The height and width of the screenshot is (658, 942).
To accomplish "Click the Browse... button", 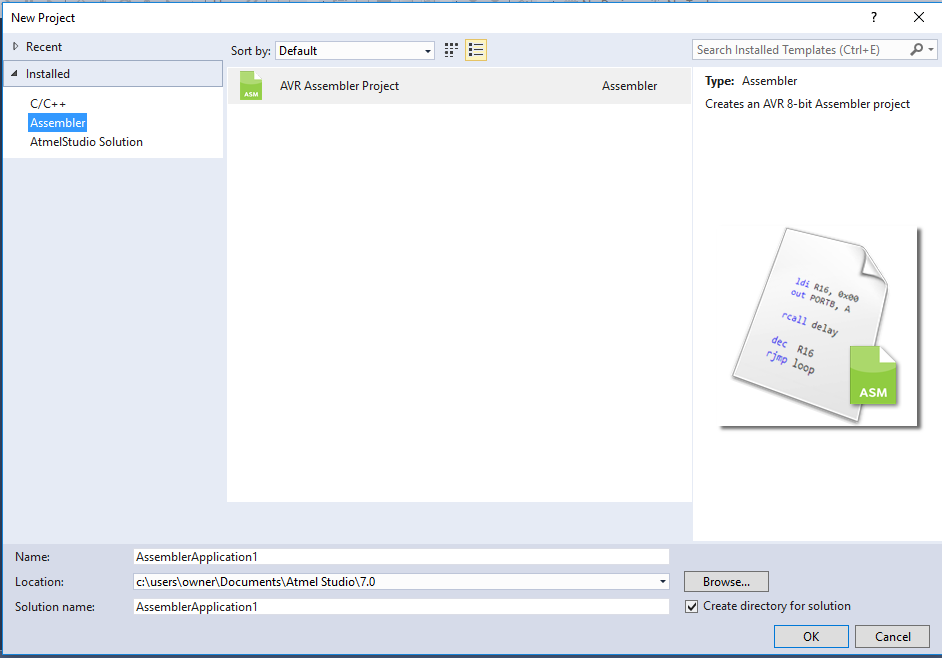I will pyautogui.click(x=726, y=582).
